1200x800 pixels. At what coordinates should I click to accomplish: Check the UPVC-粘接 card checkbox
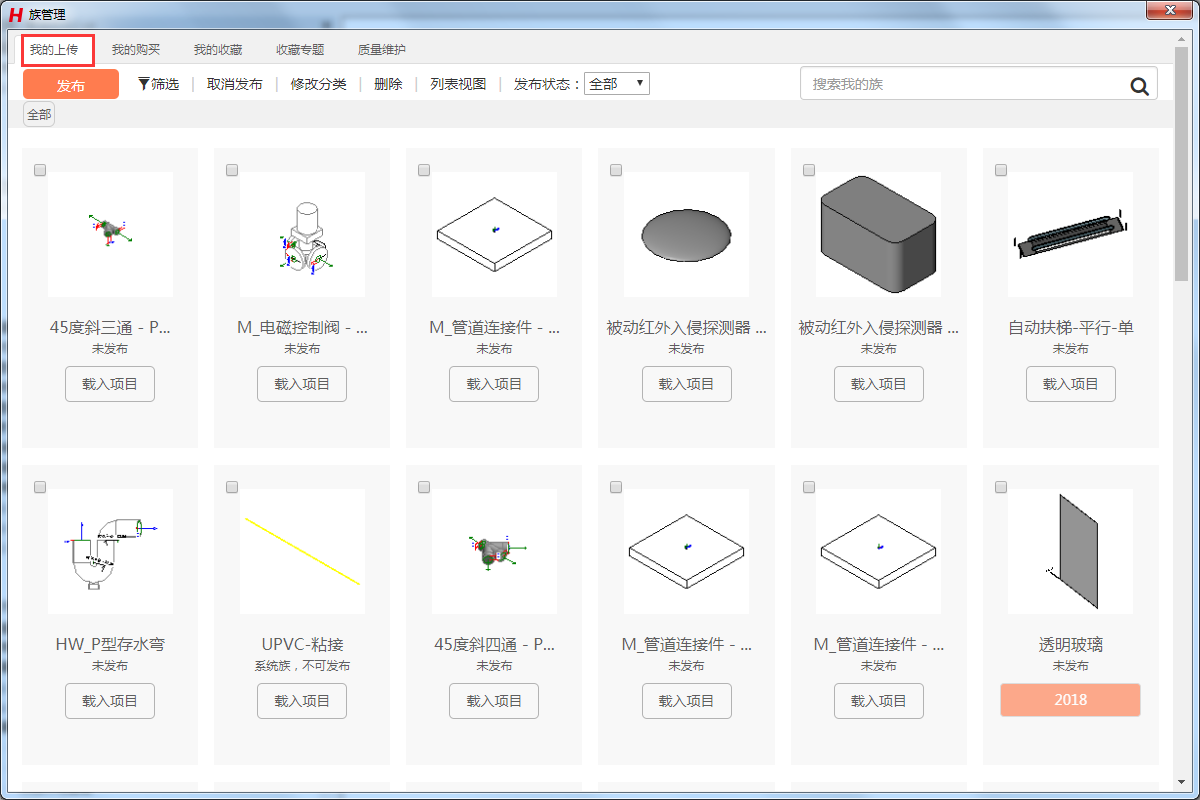tap(232, 487)
